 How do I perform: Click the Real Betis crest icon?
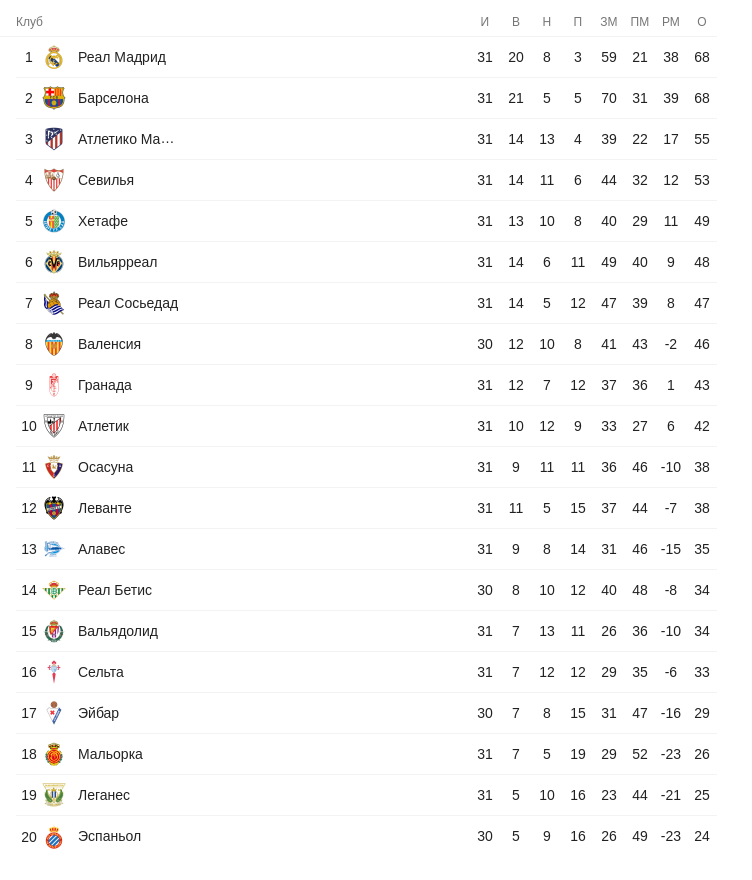coord(54,590)
